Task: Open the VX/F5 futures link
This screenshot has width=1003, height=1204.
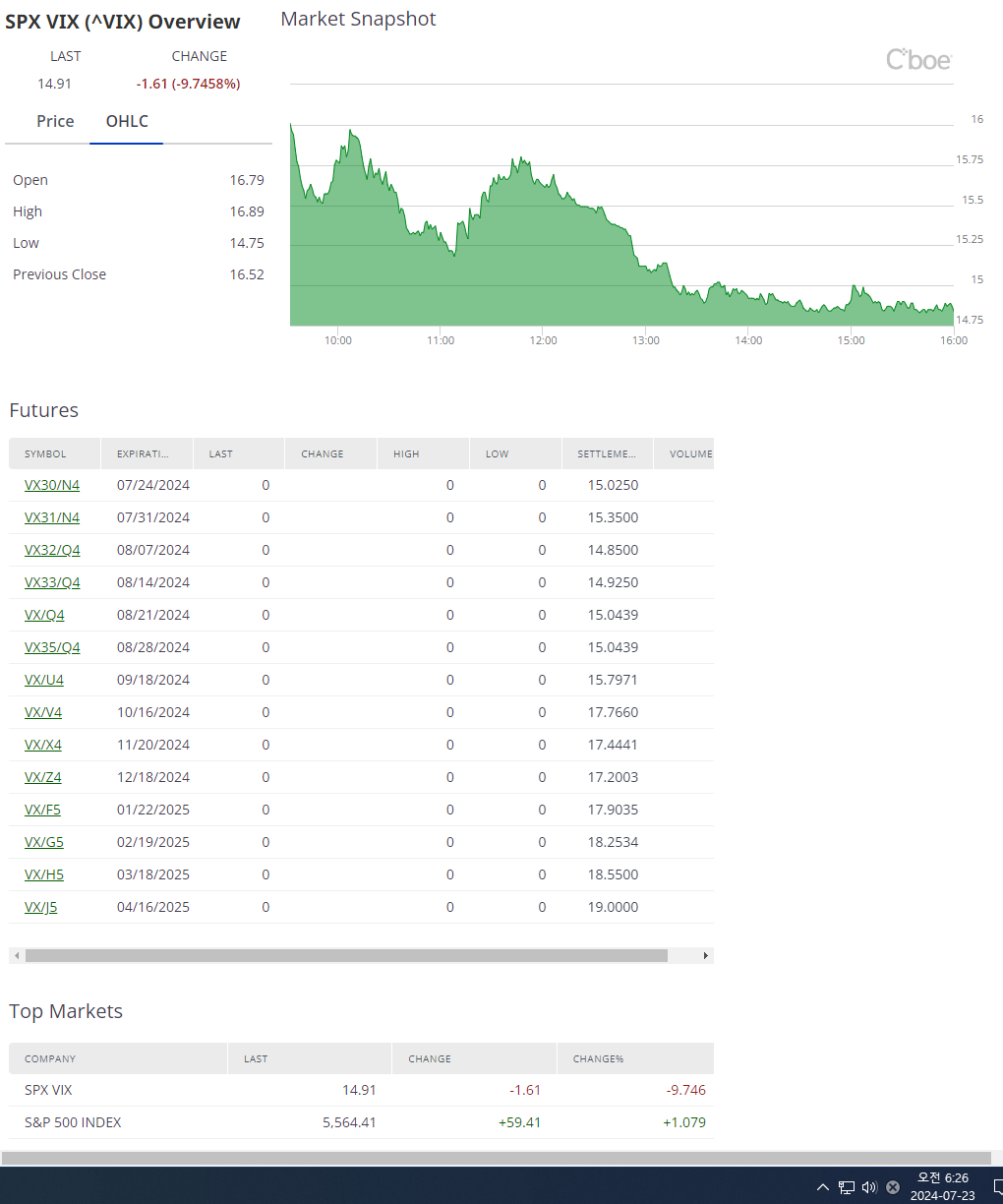Action: [42, 810]
